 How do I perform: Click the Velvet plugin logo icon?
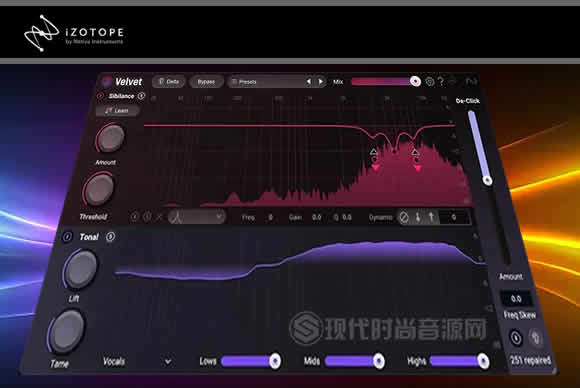[x=107, y=81]
